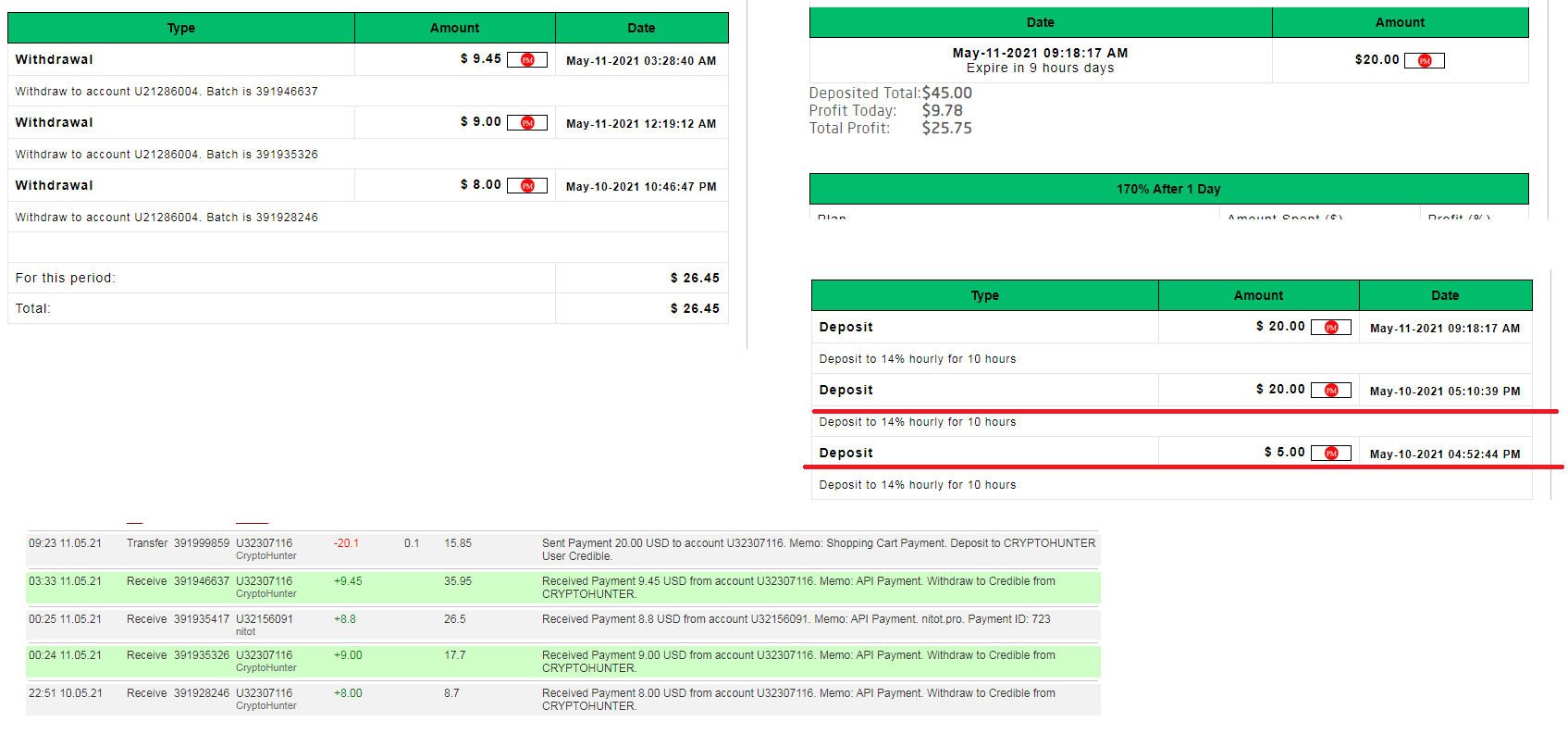Click '+8.00' amount in 22:51 10.05.21 row
The height and width of the screenshot is (734, 1568).
[x=348, y=693]
